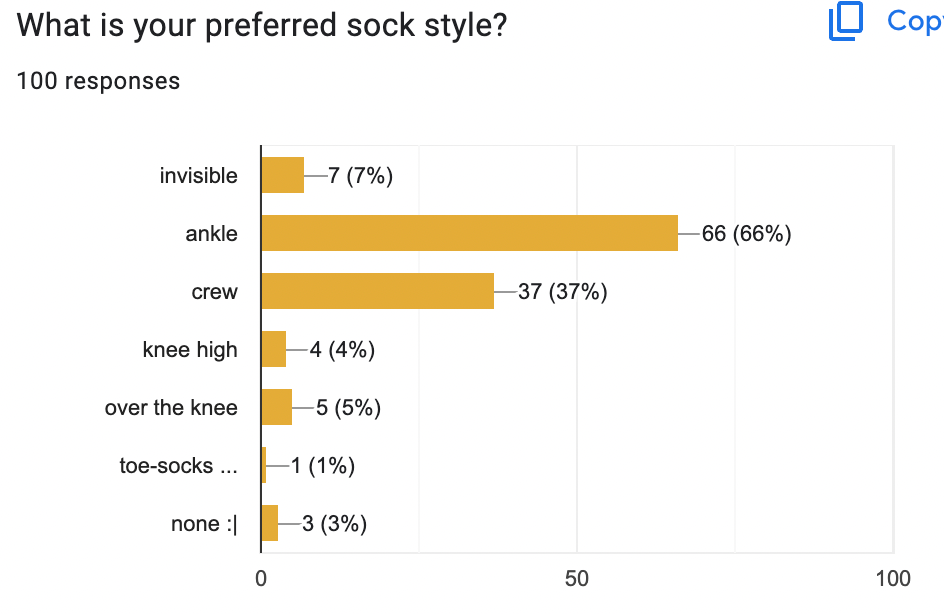Image resolution: width=944 pixels, height=614 pixels.
Task: Click the 50 axis tick label
Action: (x=577, y=578)
